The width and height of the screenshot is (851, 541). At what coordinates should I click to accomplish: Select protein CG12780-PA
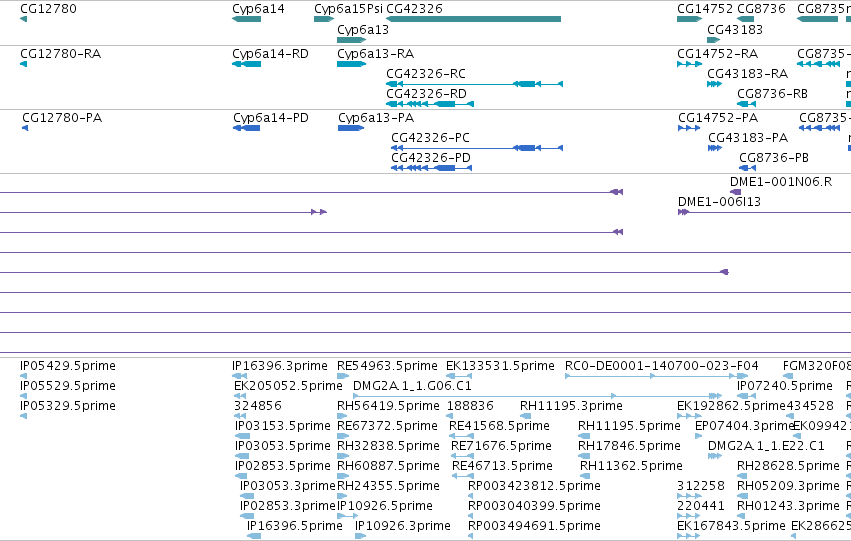pyautogui.click(x=62, y=118)
